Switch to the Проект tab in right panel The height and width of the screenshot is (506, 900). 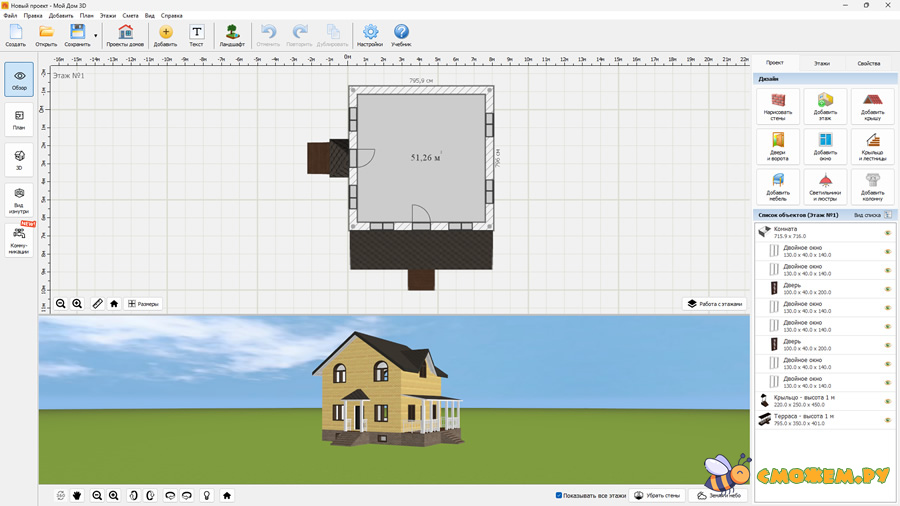point(774,63)
